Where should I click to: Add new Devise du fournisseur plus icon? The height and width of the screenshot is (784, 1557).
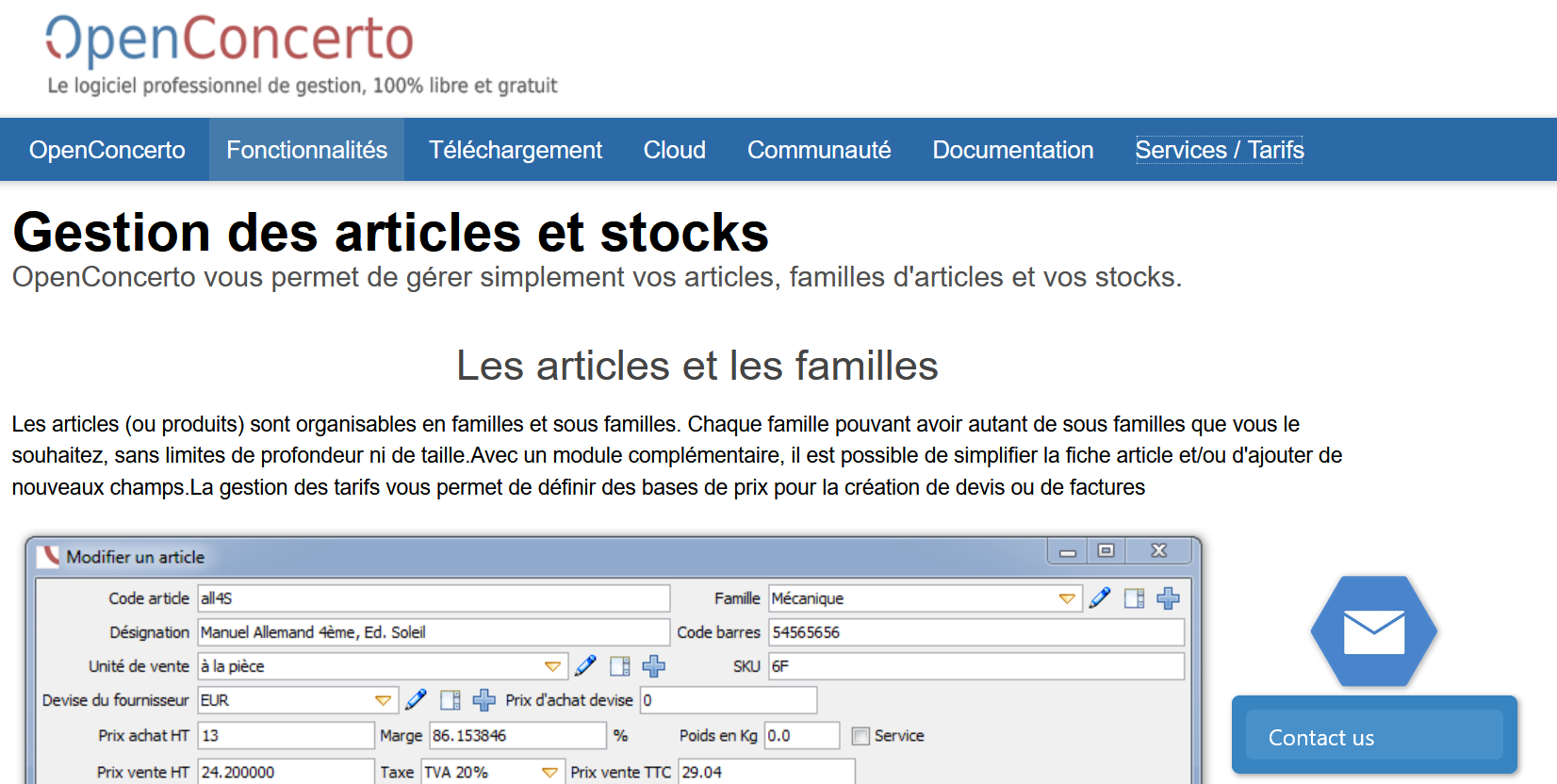[x=484, y=700]
